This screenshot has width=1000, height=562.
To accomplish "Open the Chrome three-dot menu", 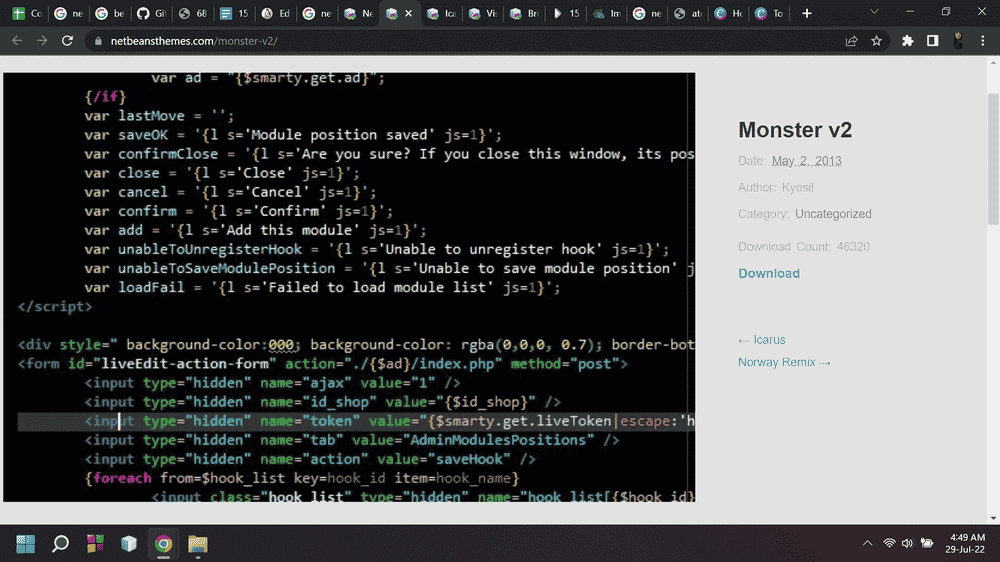I will point(983,41).
